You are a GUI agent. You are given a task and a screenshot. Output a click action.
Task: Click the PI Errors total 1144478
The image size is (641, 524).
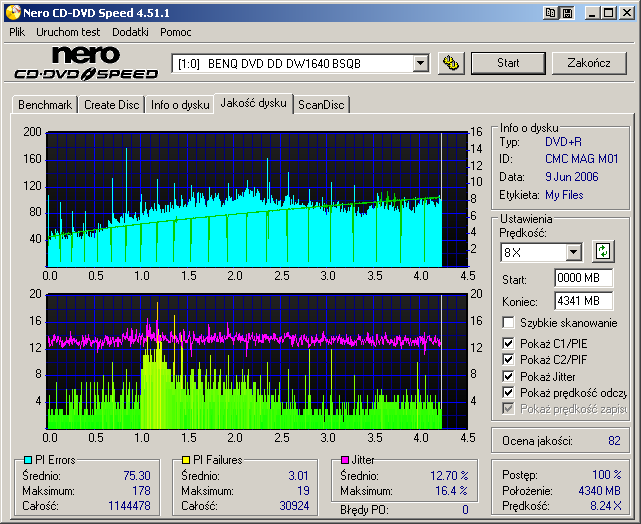click(129, 506)
